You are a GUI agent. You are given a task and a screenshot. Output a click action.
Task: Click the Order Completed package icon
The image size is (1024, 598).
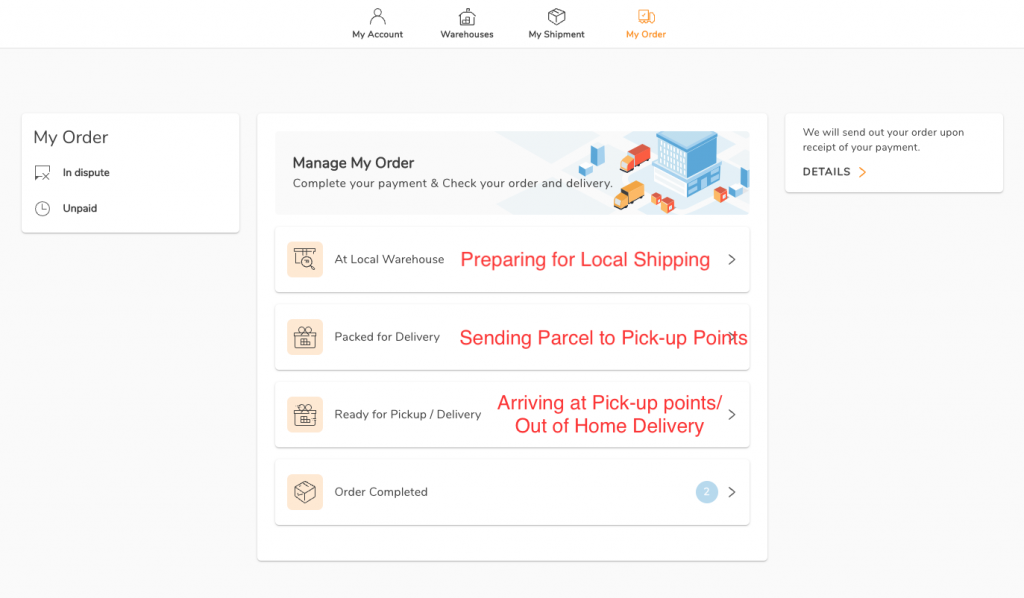(x=304, y=492)
